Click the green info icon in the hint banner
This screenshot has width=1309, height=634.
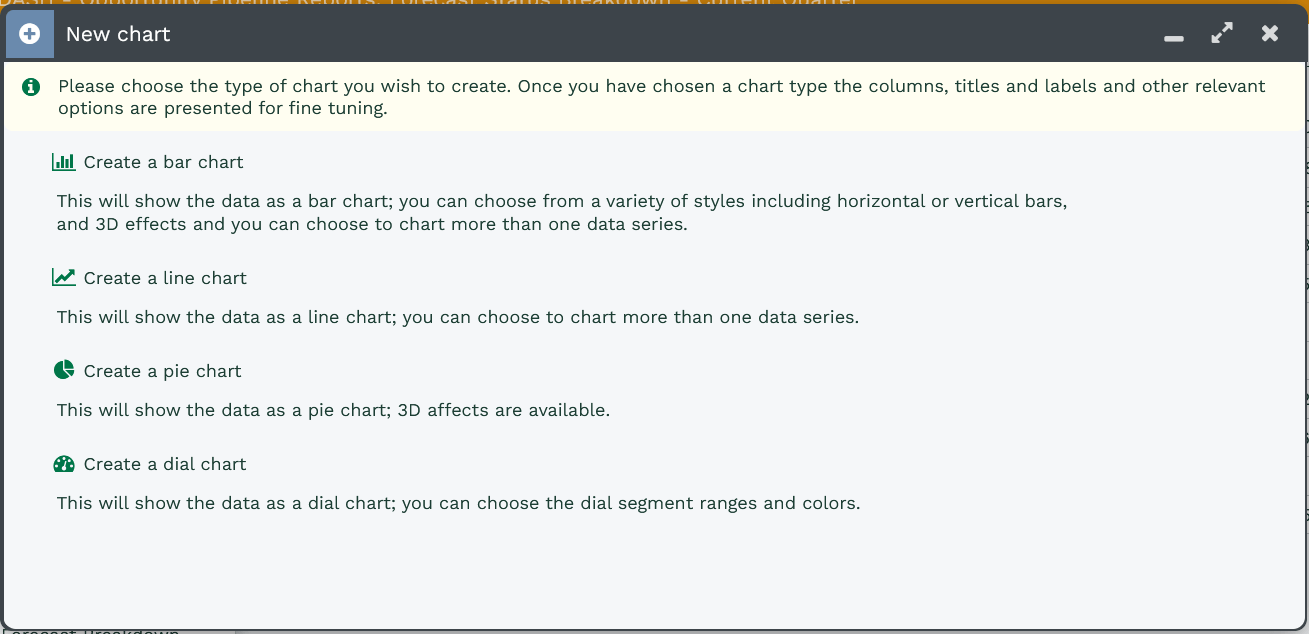(31, 87)
